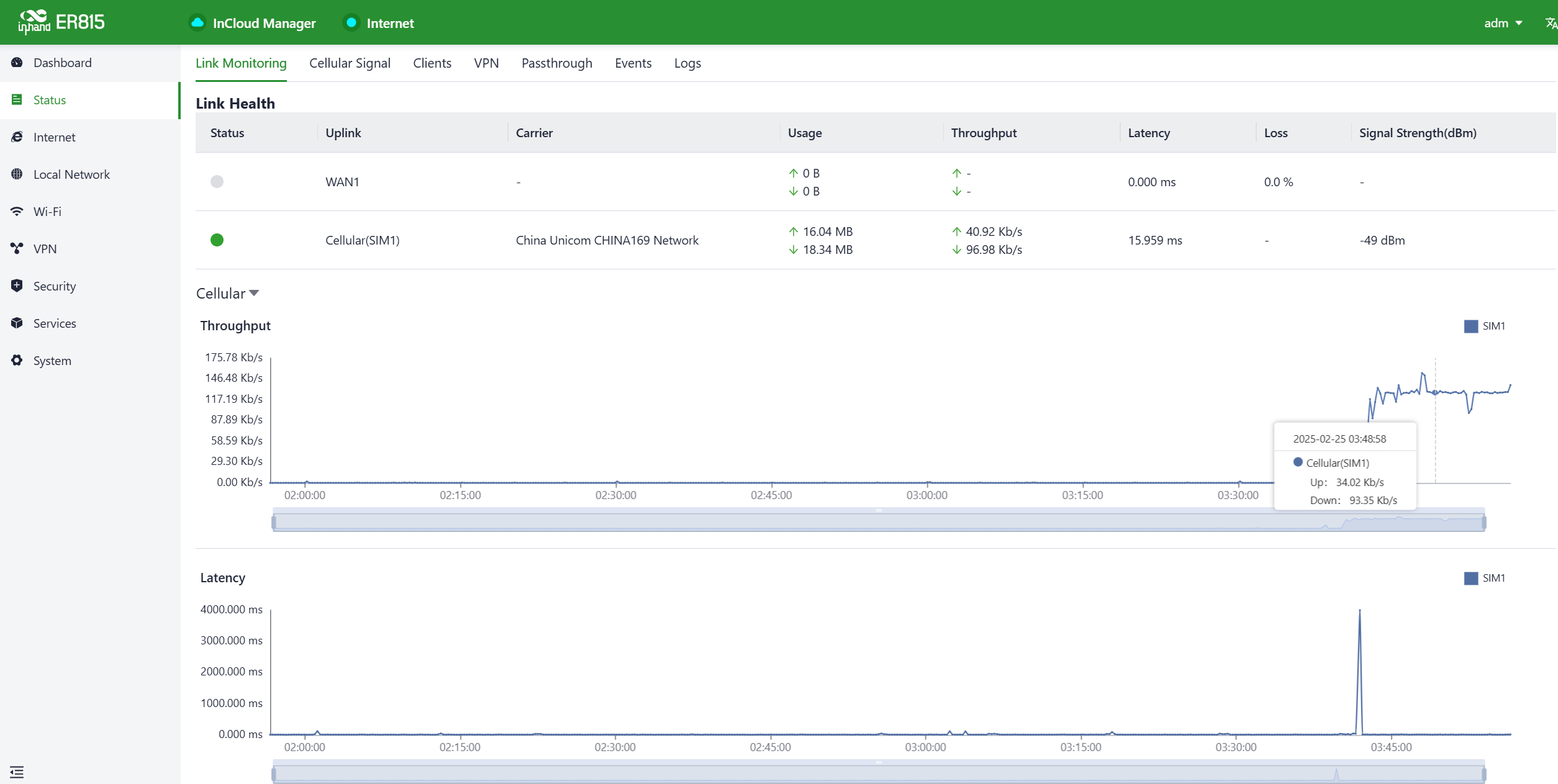Click the language translate icon at top right
Image resolution: width=1558 pixels, height=784 pixels.
coord(1550,23)
